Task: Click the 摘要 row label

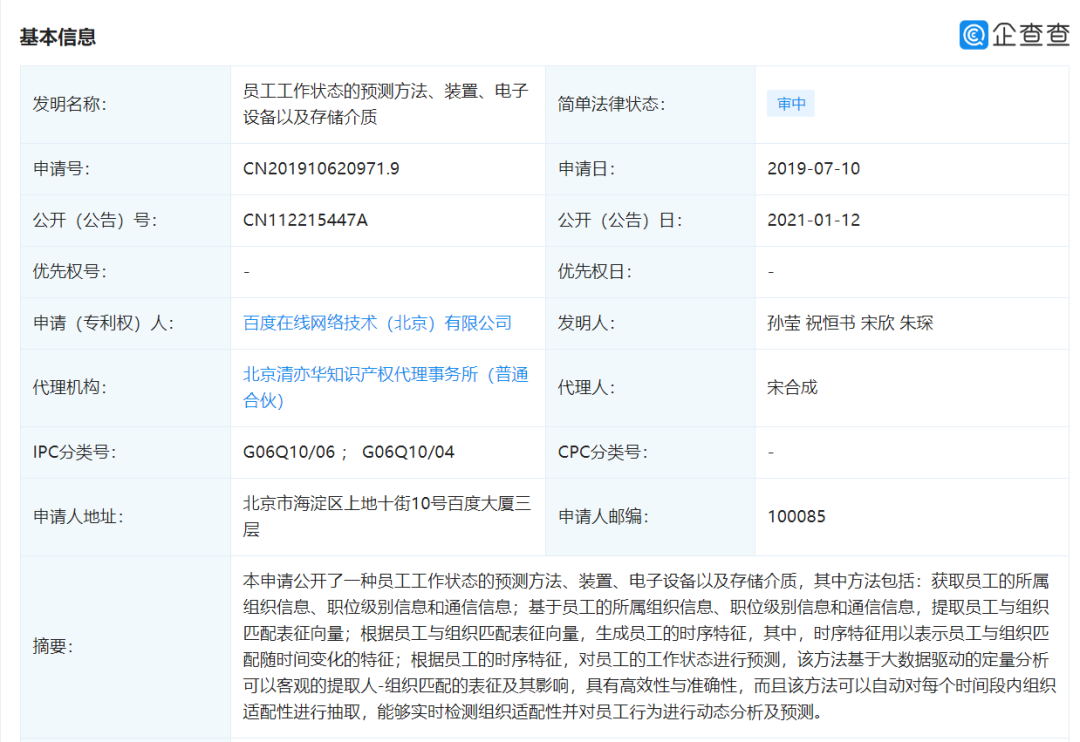Action: (53, 647)
